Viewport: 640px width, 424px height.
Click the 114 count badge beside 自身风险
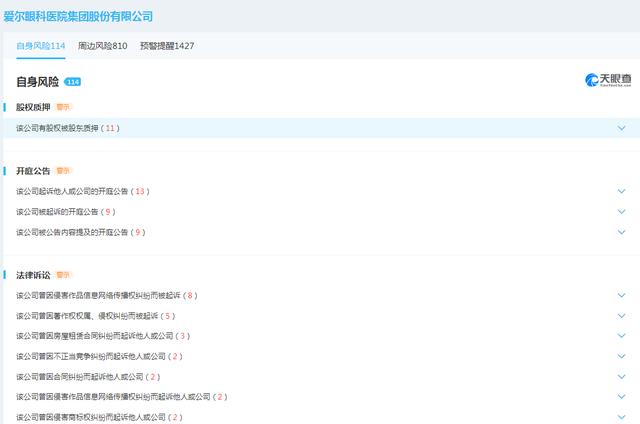(x=73, y=82)
